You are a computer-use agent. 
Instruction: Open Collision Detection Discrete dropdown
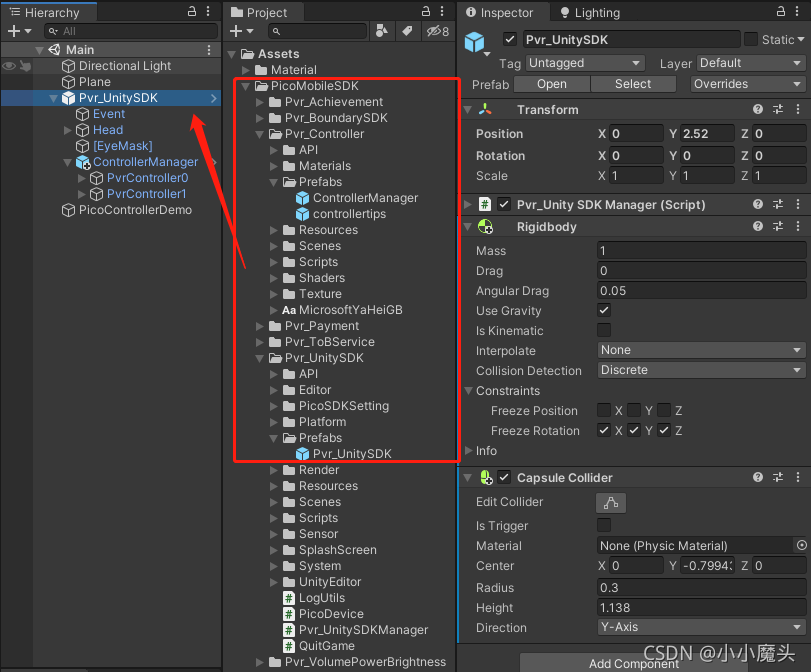point(701,370)
